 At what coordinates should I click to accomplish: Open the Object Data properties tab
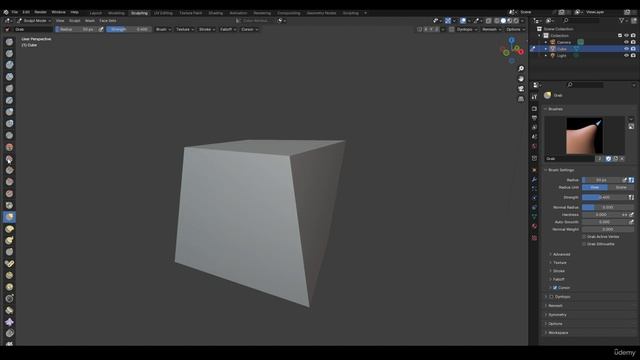[x=534, y=217]
